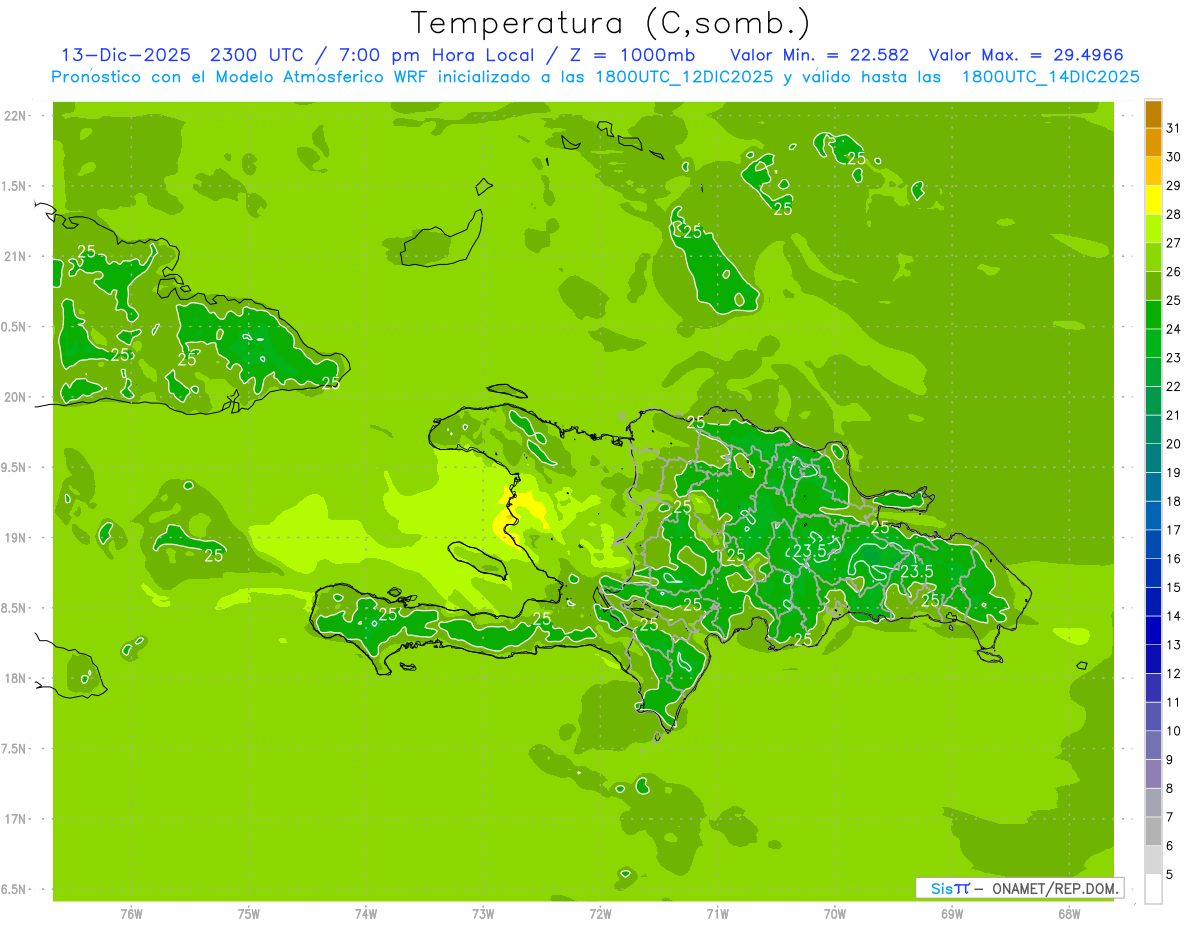Click the "68W" longitude label
1200x927 pixels.
pyautogui.click(x=1069, y=914)
